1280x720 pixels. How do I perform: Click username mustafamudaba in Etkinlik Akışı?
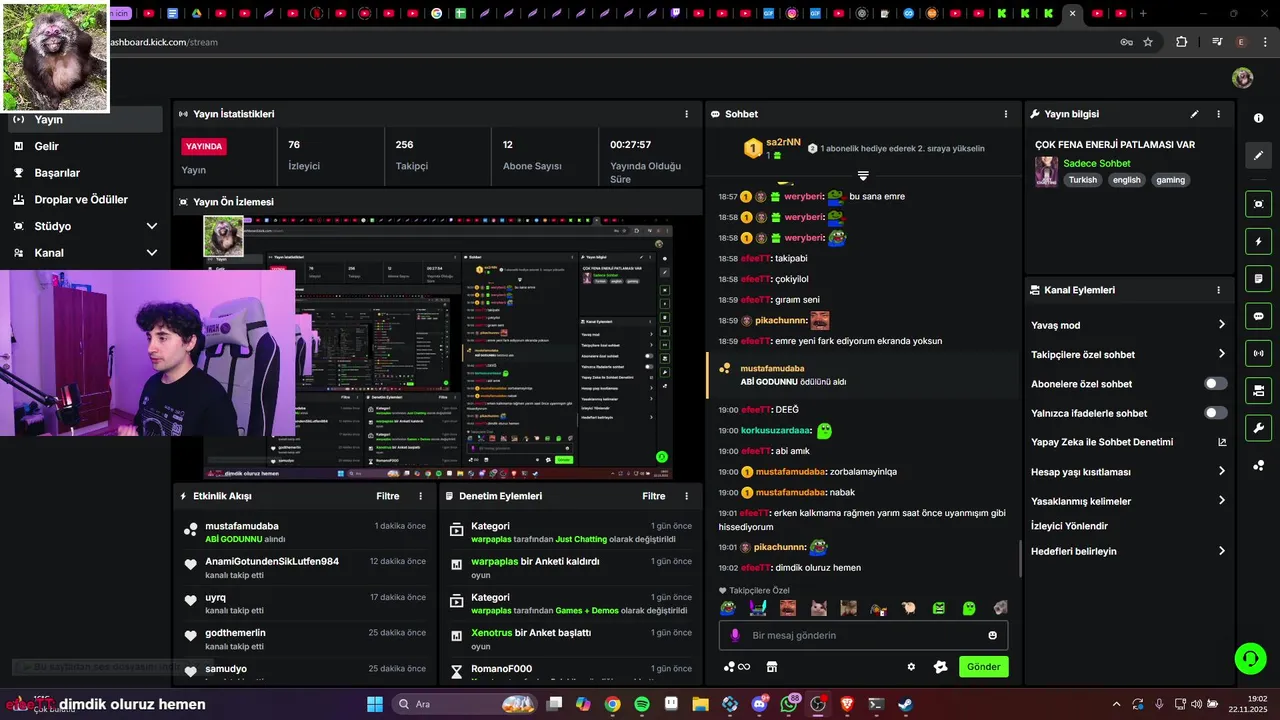click(242, 526)
